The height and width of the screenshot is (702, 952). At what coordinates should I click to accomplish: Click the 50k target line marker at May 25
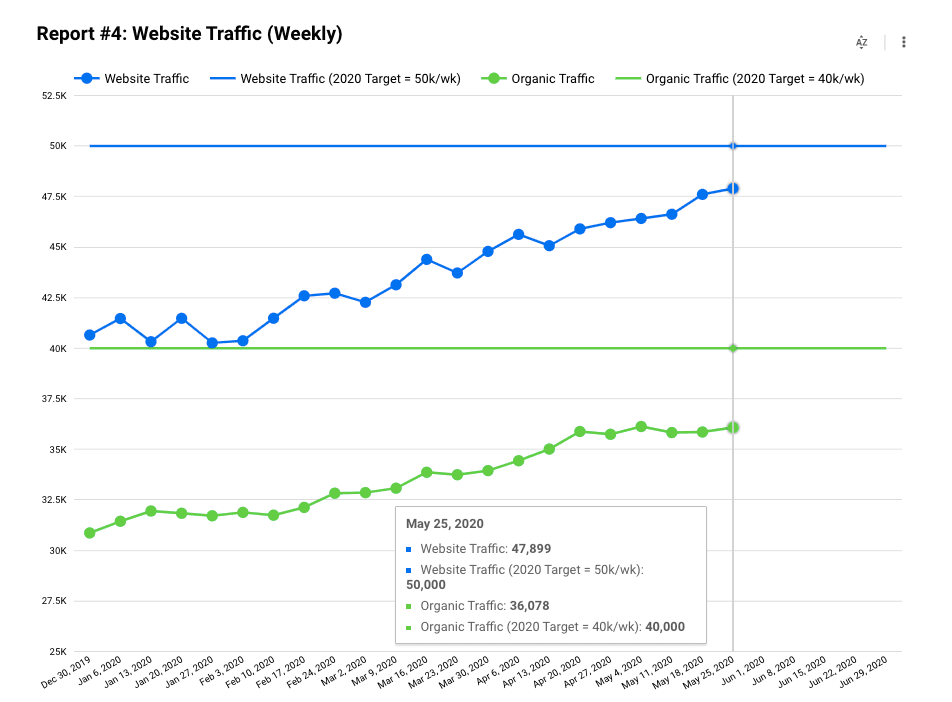[x=733, y=146]
